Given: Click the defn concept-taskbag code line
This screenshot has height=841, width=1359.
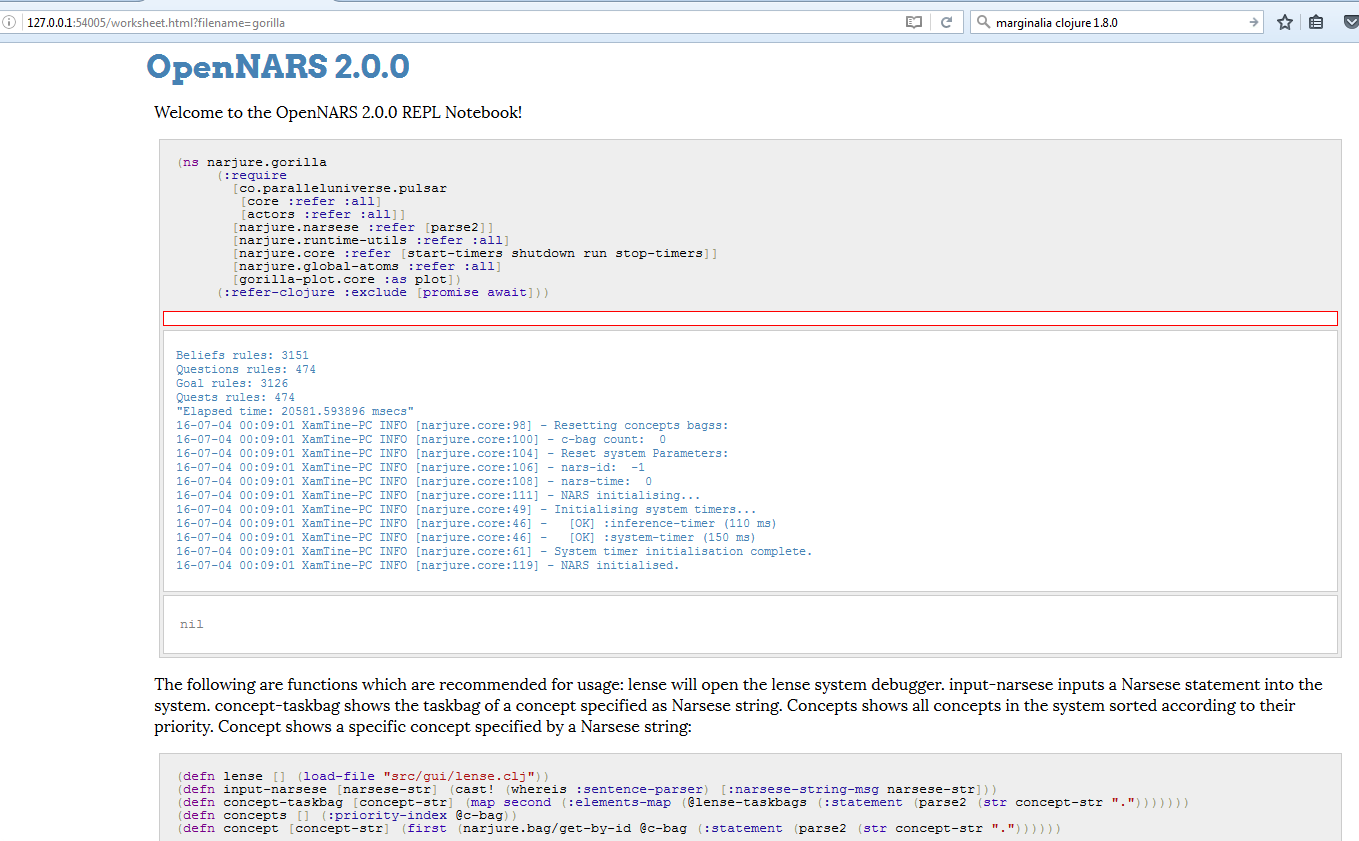Looking at the screenshot, I should 683,802.
